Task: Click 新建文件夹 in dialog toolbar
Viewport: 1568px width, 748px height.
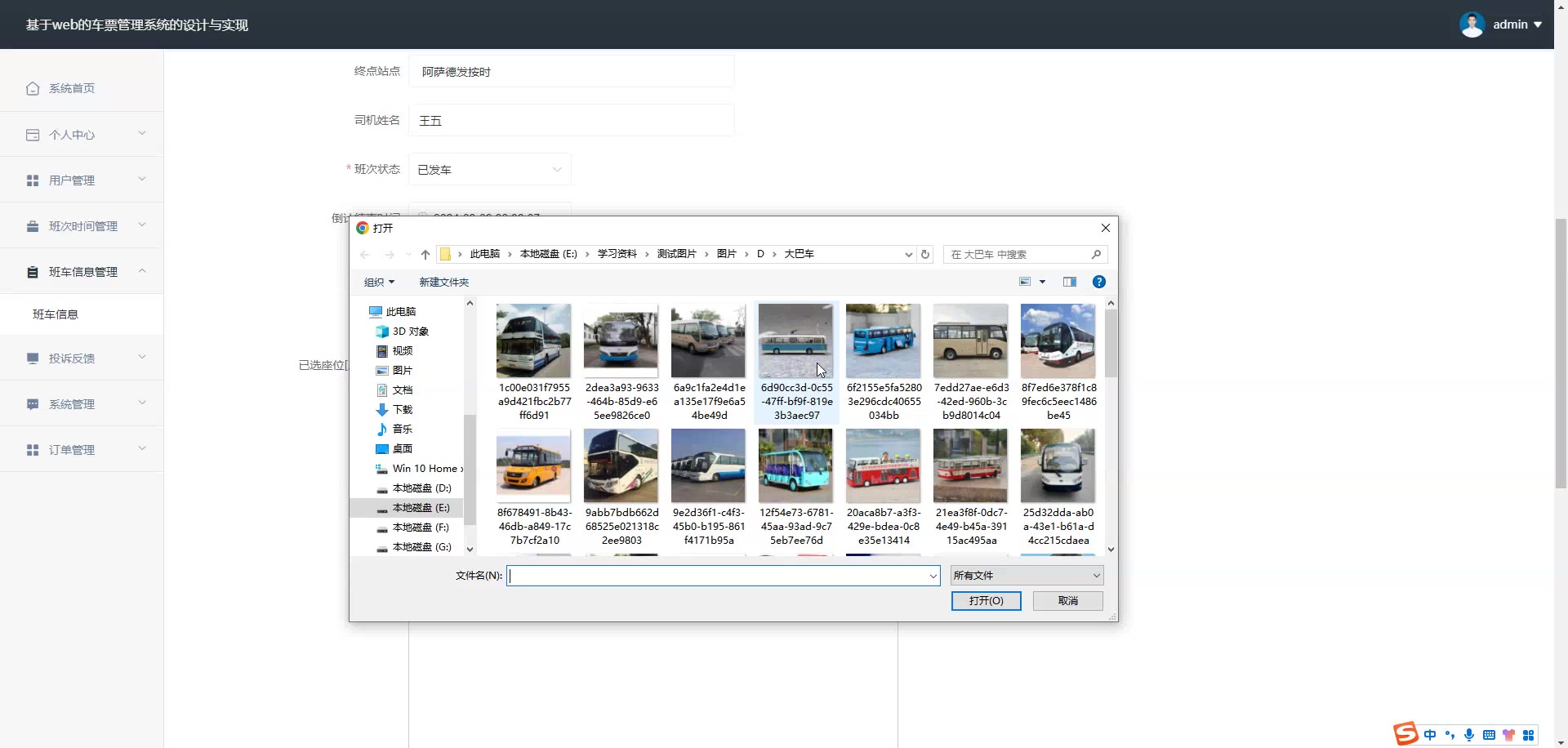Action: [x=443, y=283]
